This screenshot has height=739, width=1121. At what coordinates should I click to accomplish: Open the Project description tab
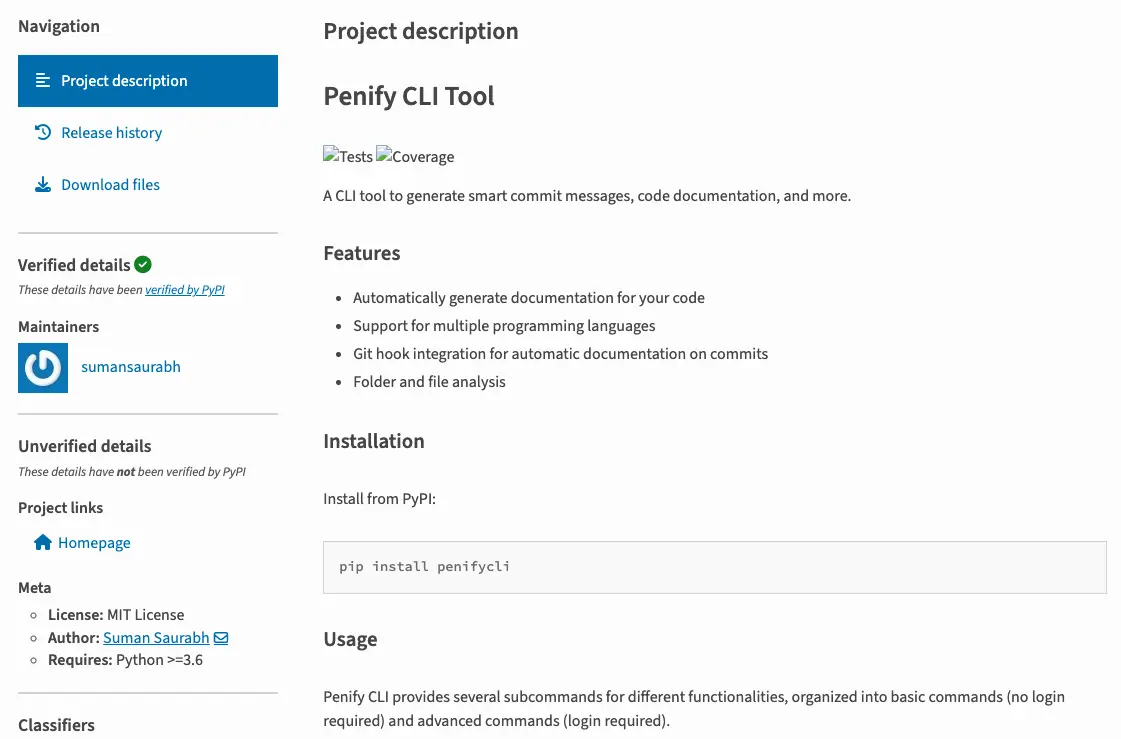pyautogui.click(x=148, y=81)
